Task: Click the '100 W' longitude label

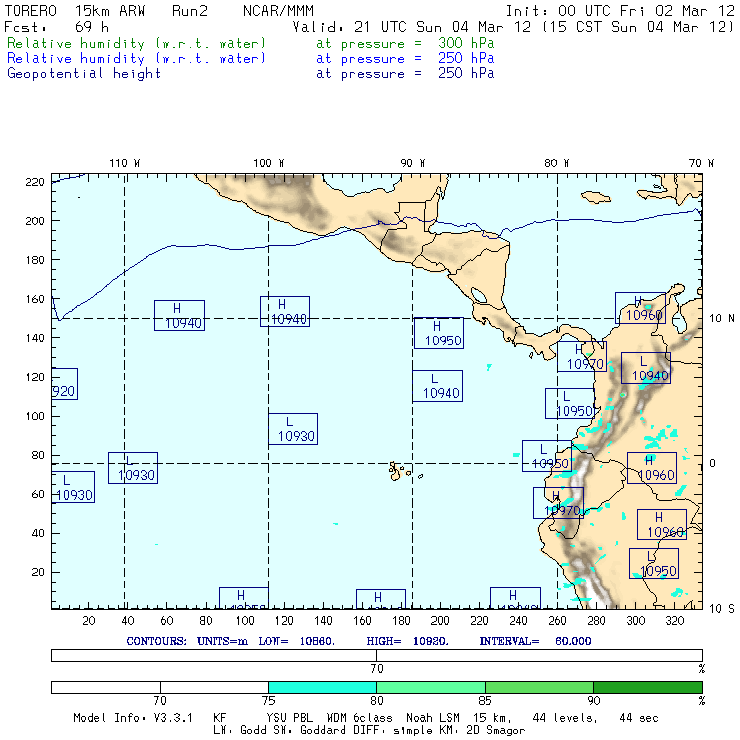Action: [269, 163]
